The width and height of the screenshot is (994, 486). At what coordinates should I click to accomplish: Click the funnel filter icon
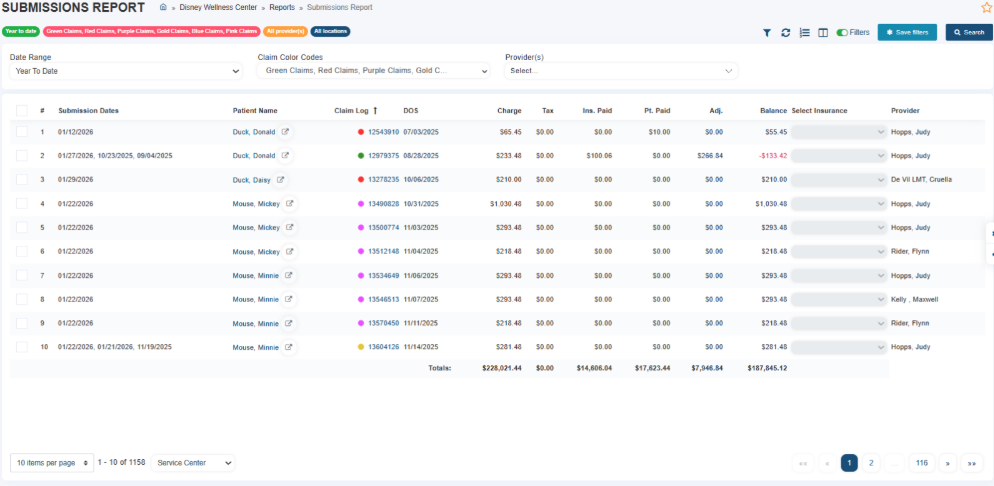[767, 33]
